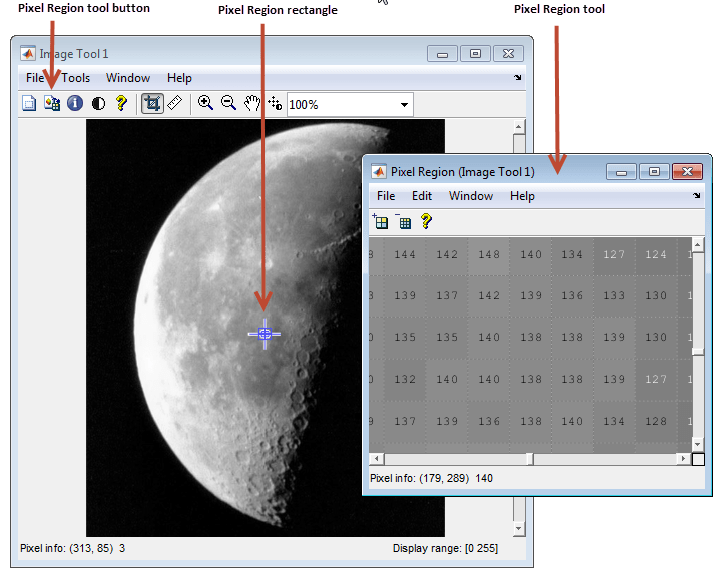
Task: Activate the Pan hand tool
Action: (x=252, y=103)
